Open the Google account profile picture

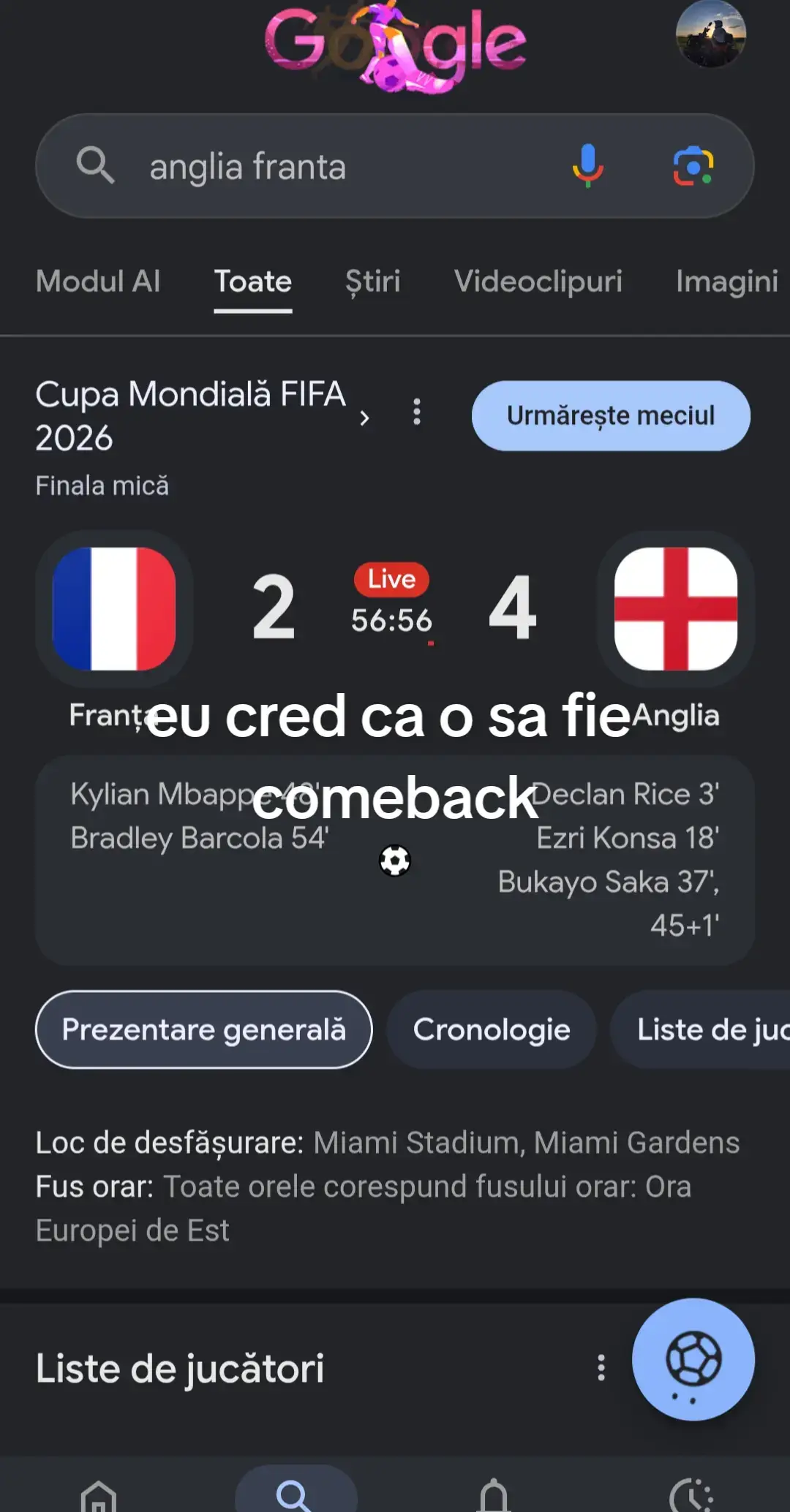coord(710,34)
